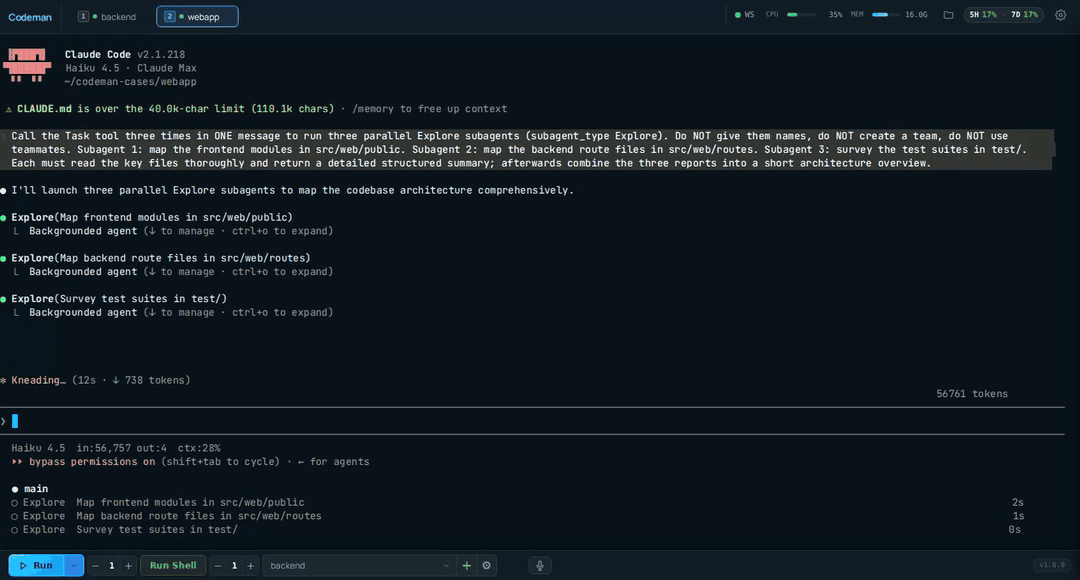Add new case with green plus icon
Screen dimensions: 1080x580
point(466,566)
